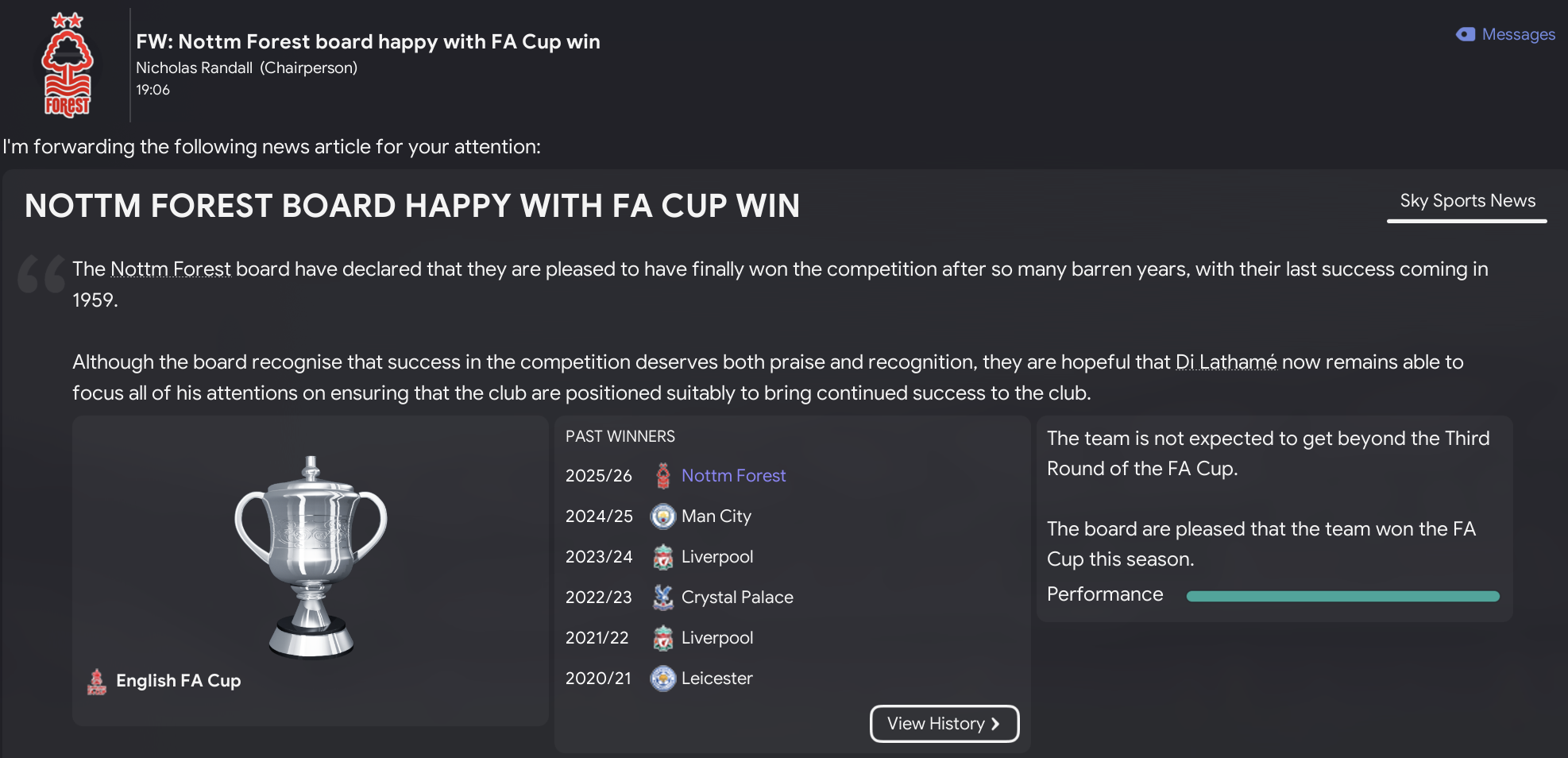Click the Performance progress bar
Screen dimensions: 1568x758
click(x=1342, y=596)
